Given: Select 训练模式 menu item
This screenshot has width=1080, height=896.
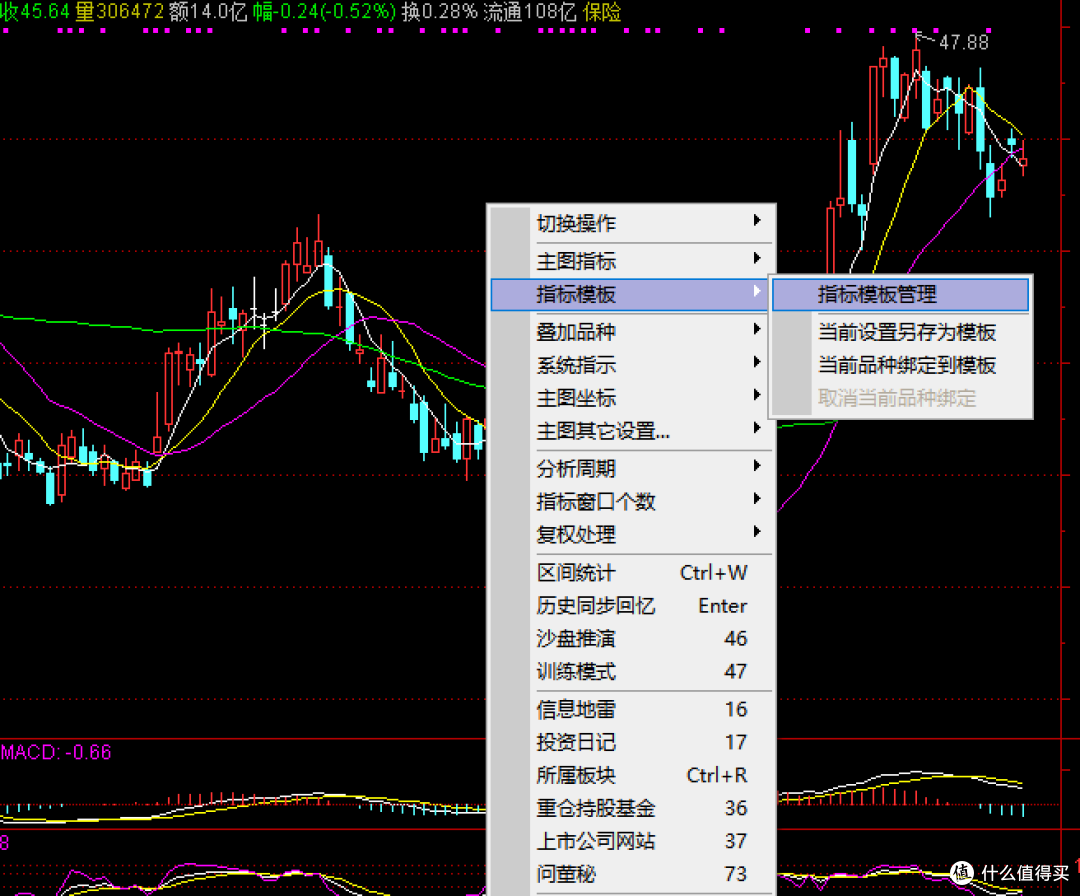Looking at the screenshot, I should [x=632, y=671].
